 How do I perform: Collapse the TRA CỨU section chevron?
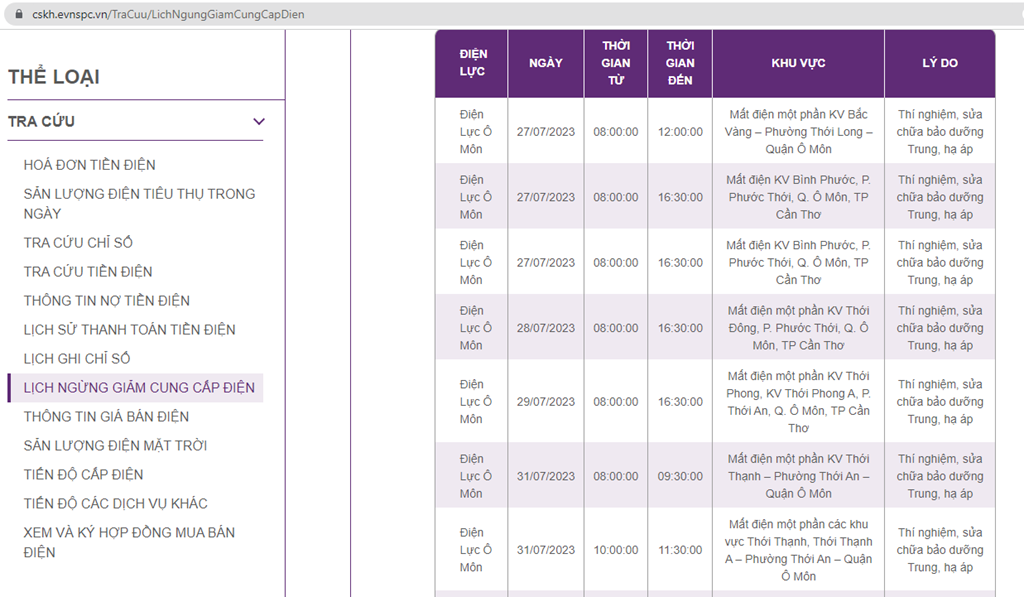(x=259, y=122)
